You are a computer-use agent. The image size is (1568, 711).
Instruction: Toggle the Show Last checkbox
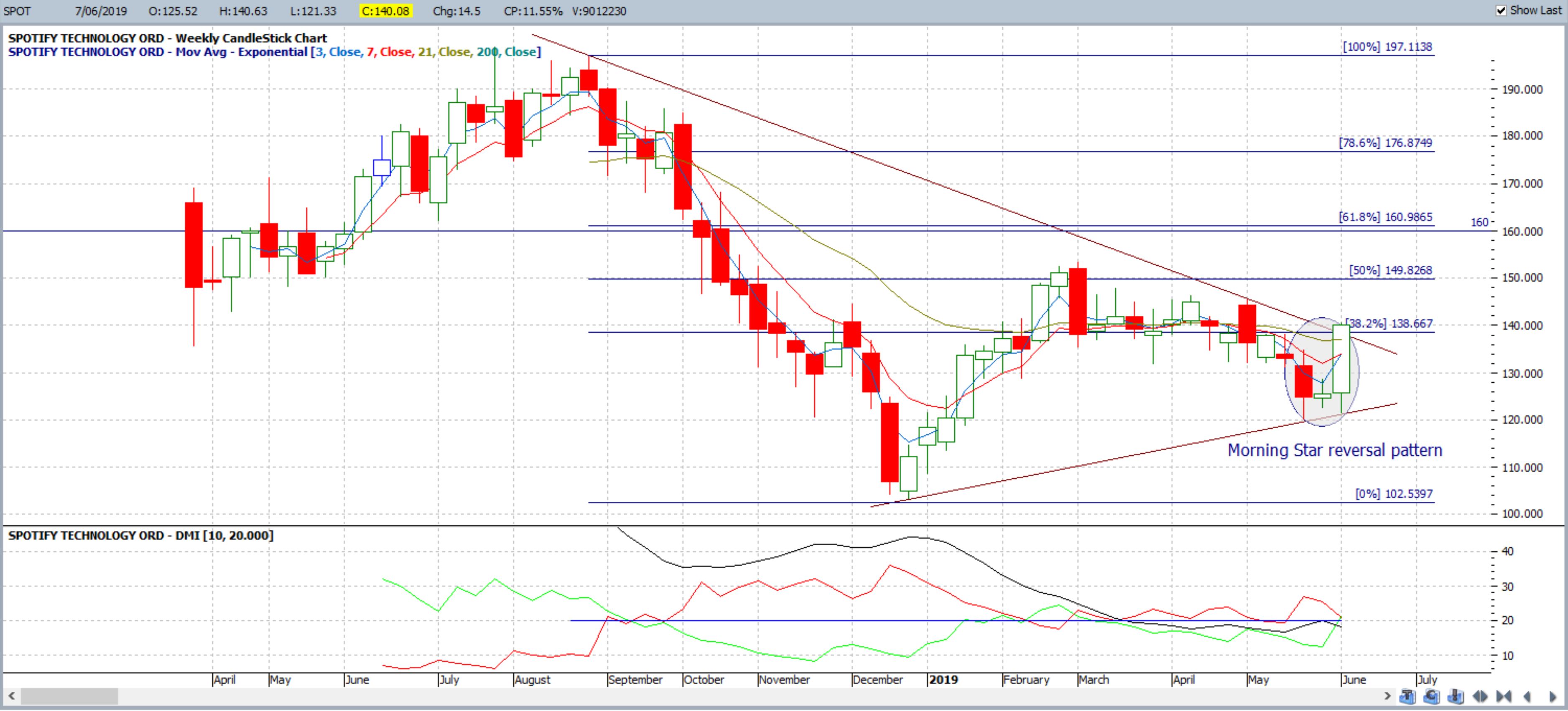click(1501, 10)
